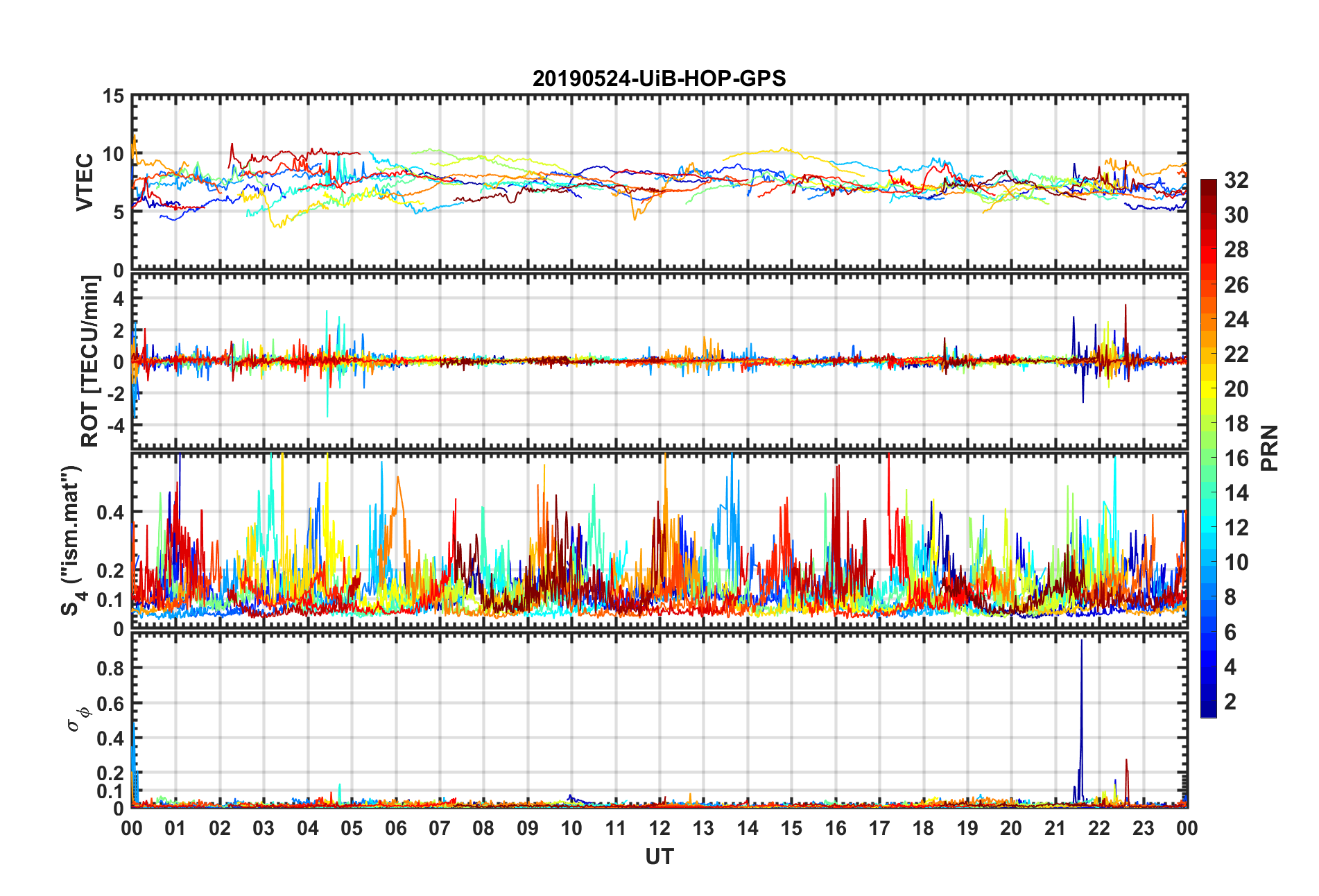Image resolution: width=1319 pixels, height=896 pixels.
Task: Click the tall blue sigma phi spike
Action: (1081, 721)
